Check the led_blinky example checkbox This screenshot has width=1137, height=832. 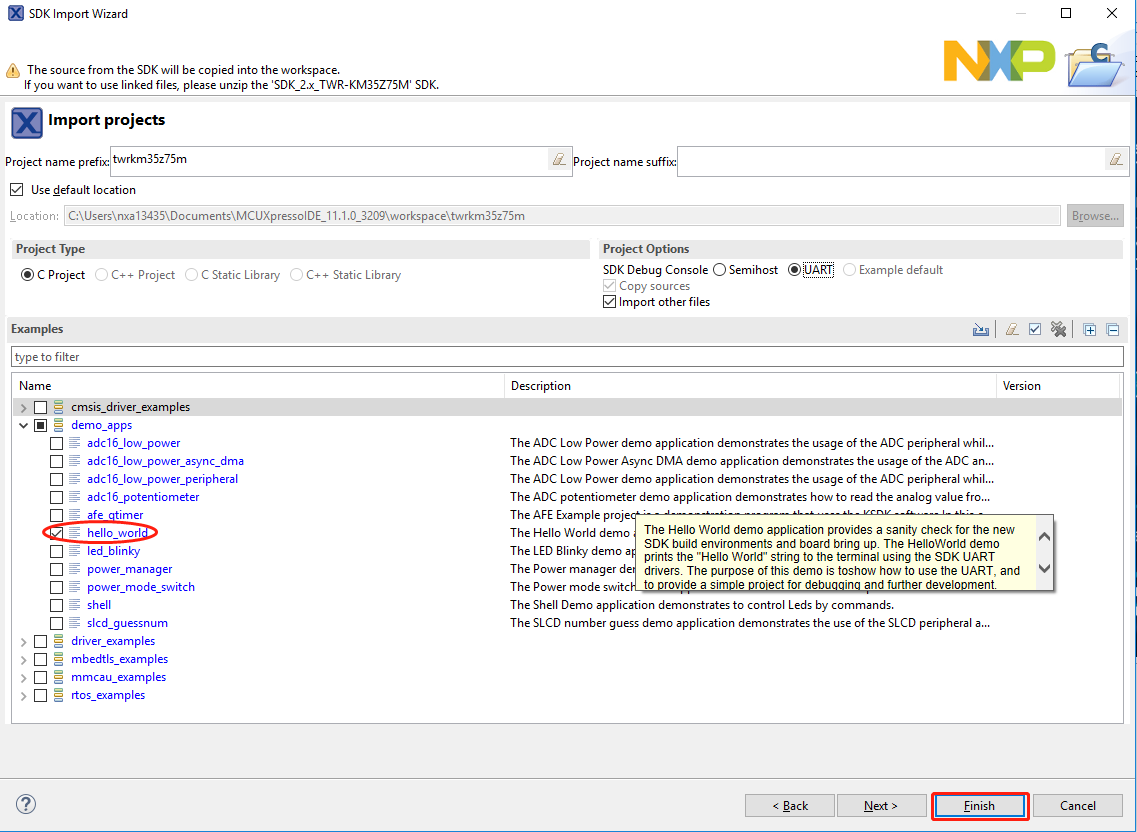(57, 551)
